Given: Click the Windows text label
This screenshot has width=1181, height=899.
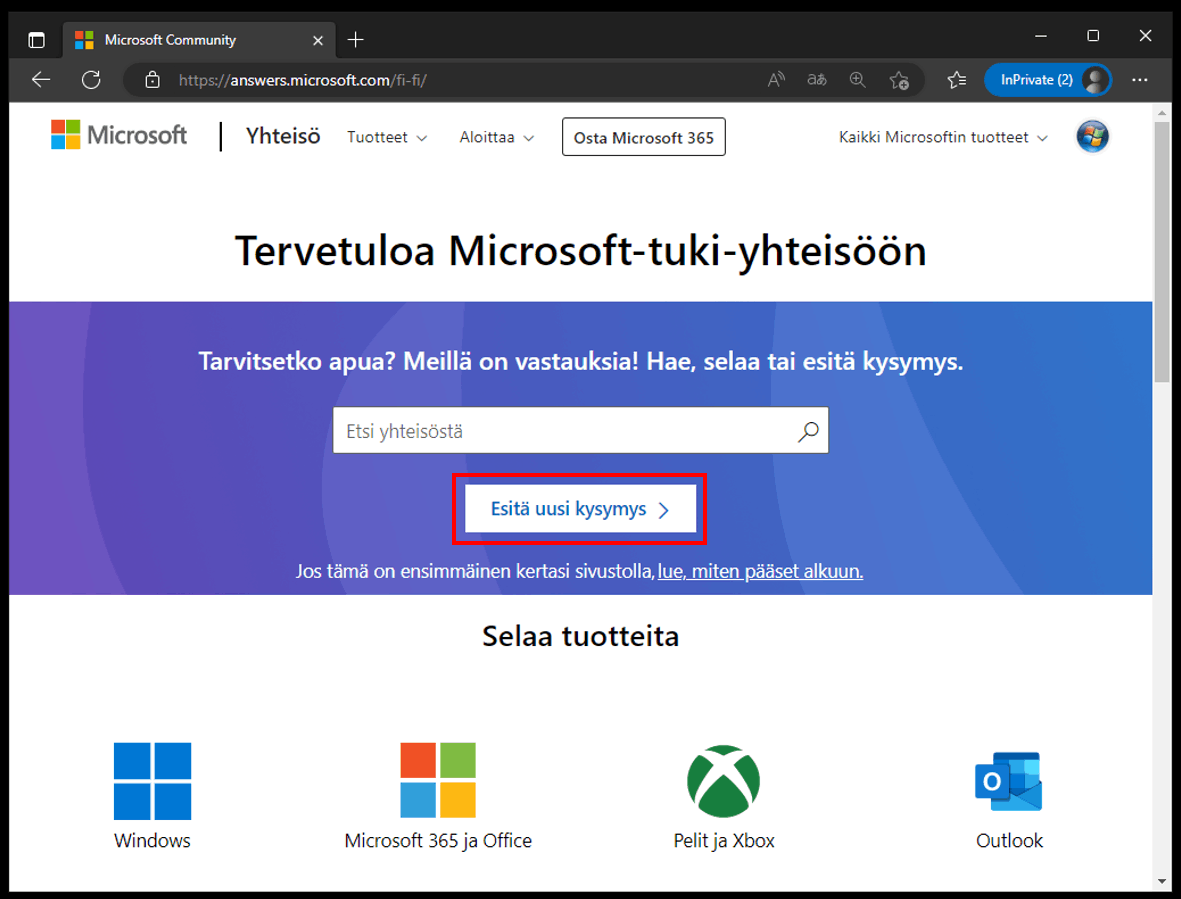Looking at the screenshot, I should (x=152, y=840).
